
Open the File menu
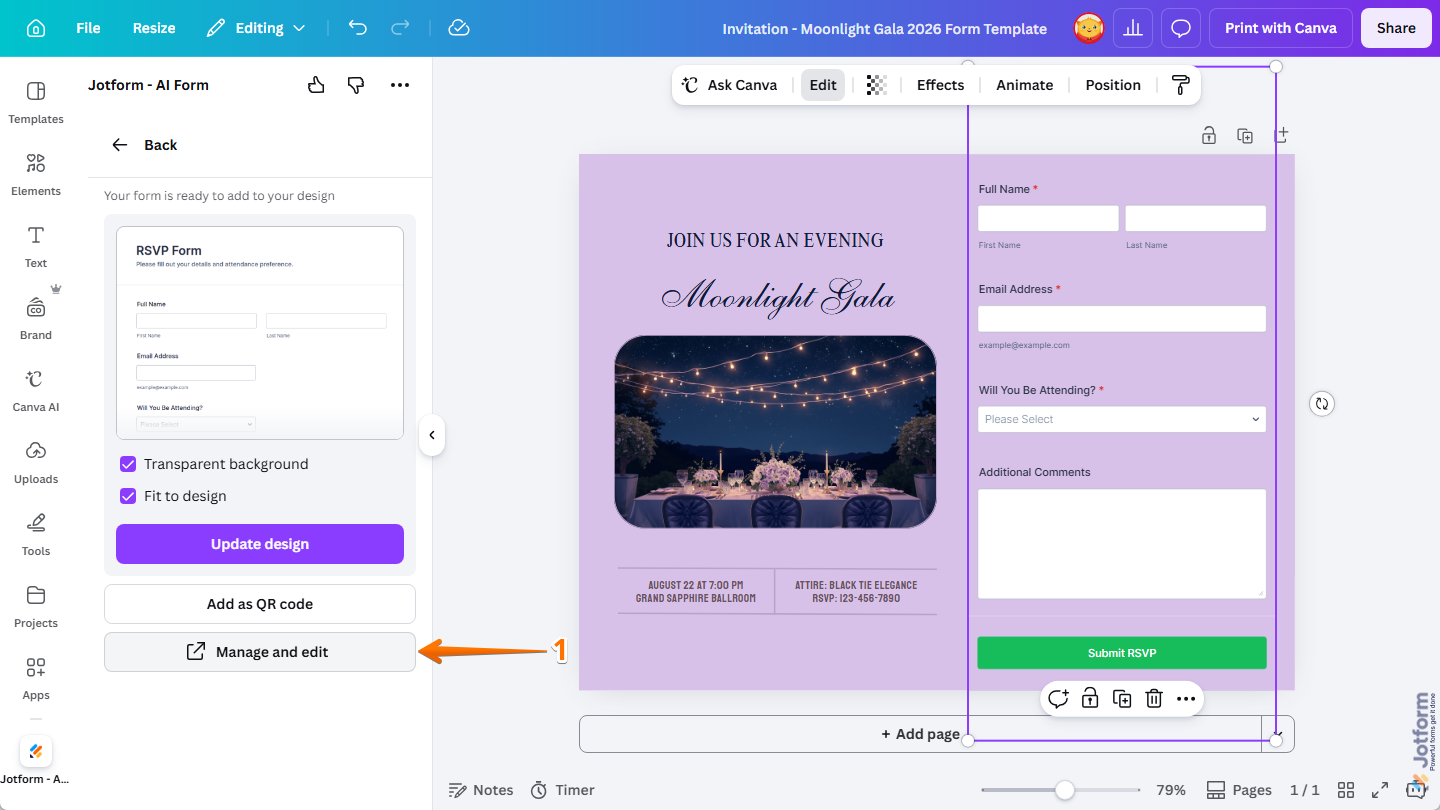[x=88, y=28]
